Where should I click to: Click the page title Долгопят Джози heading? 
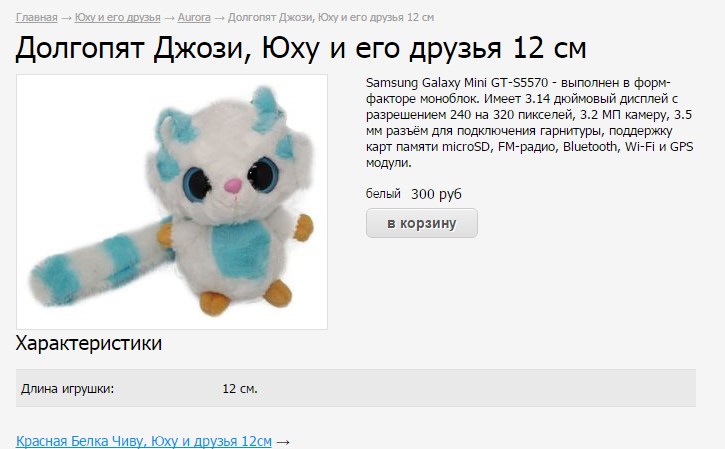[x=301, y=48]
